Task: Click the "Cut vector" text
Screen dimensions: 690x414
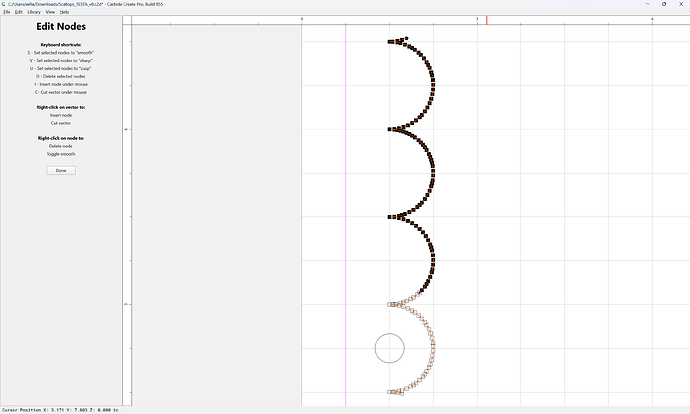Action: click(61, 123)
